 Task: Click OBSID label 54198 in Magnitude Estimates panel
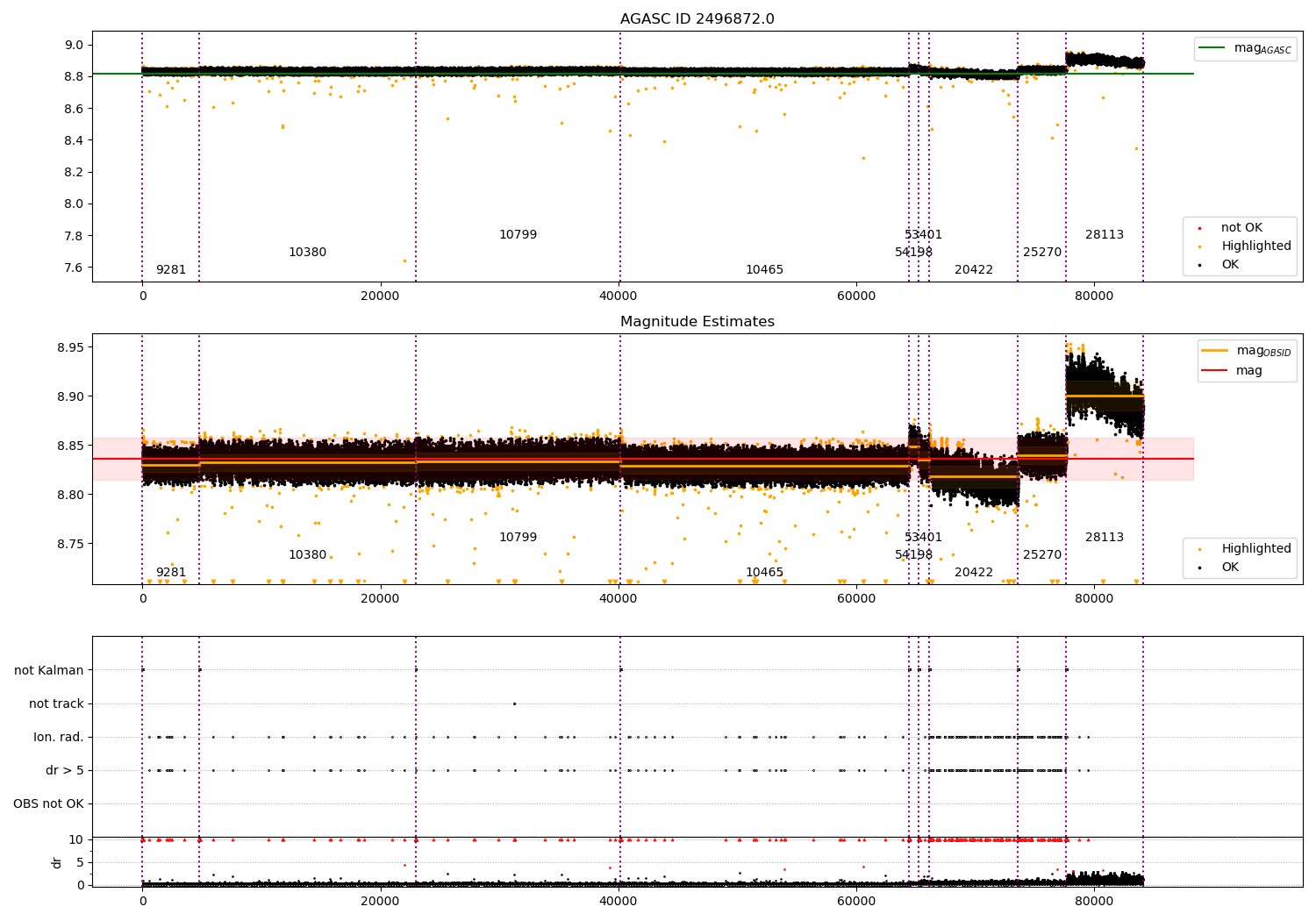point(913,554)
